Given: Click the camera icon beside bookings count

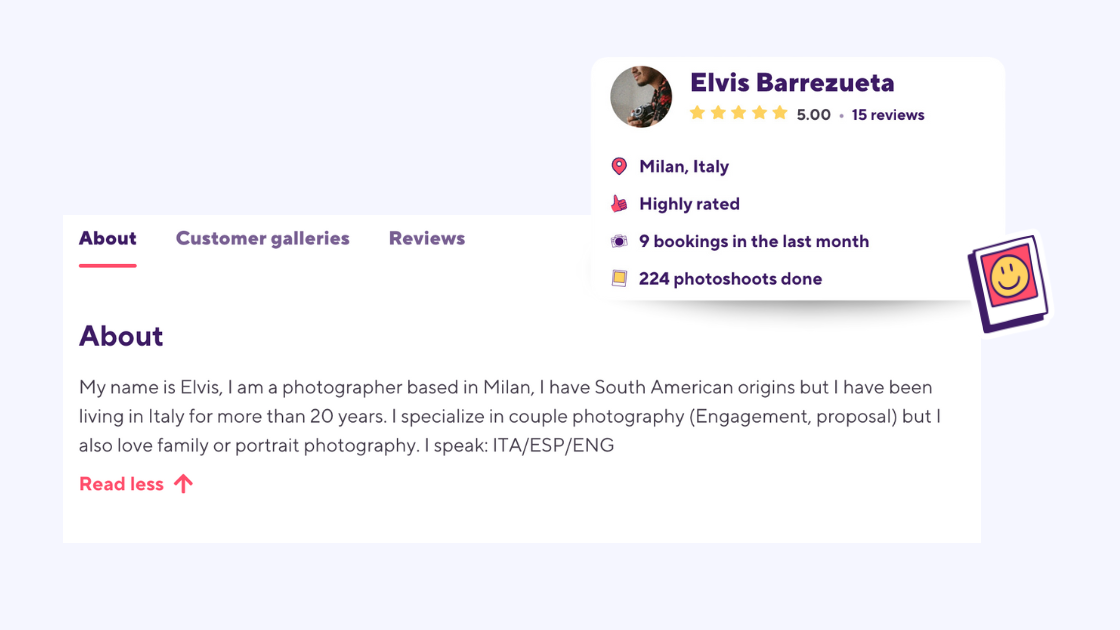Looking at the screenshot, I should point(620,240).
